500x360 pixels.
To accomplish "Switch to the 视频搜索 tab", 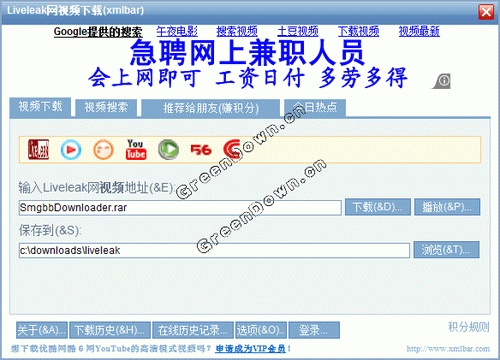I will (x=106, y=108).
